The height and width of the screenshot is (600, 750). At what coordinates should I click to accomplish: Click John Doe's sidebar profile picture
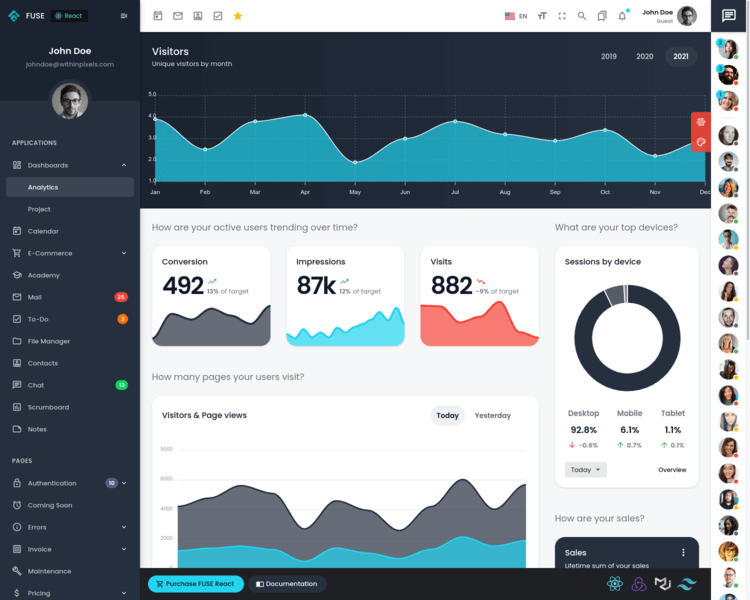pos(70,101)
